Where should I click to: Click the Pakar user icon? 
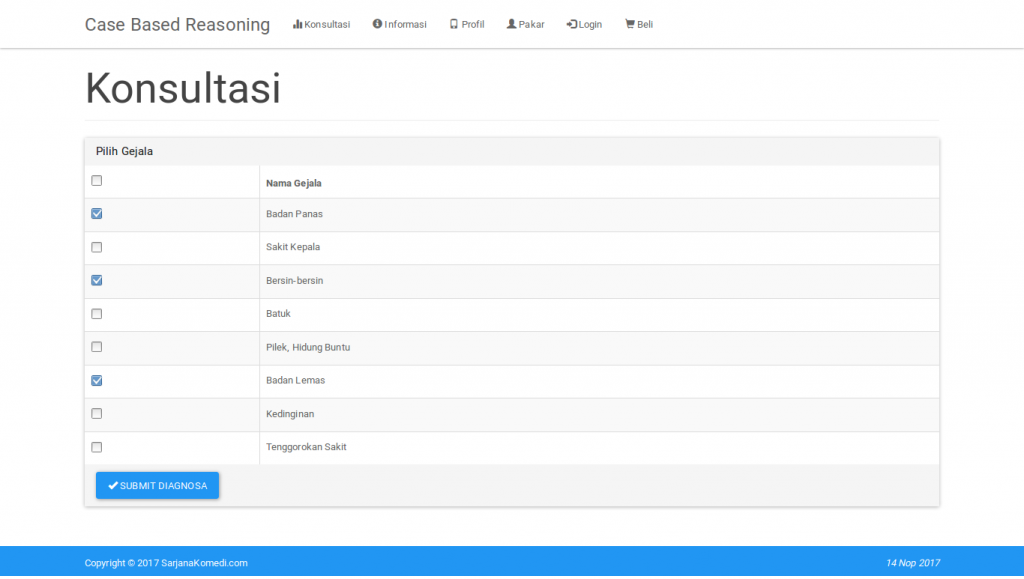[x=511, y=24]
